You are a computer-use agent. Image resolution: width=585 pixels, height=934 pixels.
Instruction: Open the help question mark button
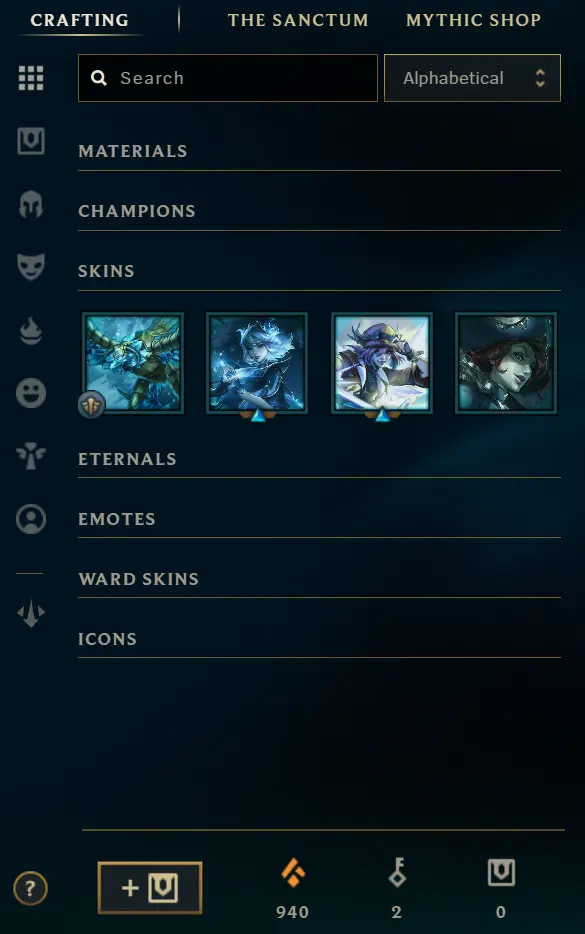[30, 889]
